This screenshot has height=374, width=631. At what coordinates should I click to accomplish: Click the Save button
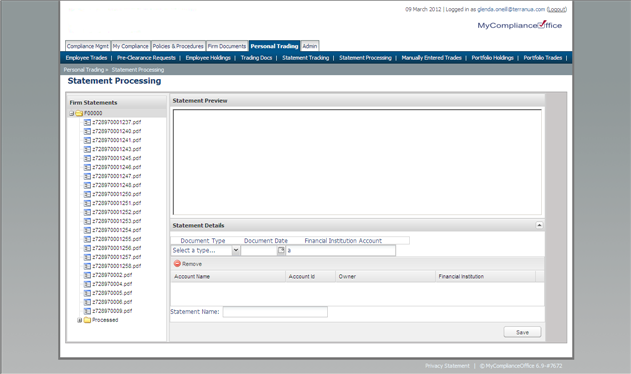pos(522,332)
